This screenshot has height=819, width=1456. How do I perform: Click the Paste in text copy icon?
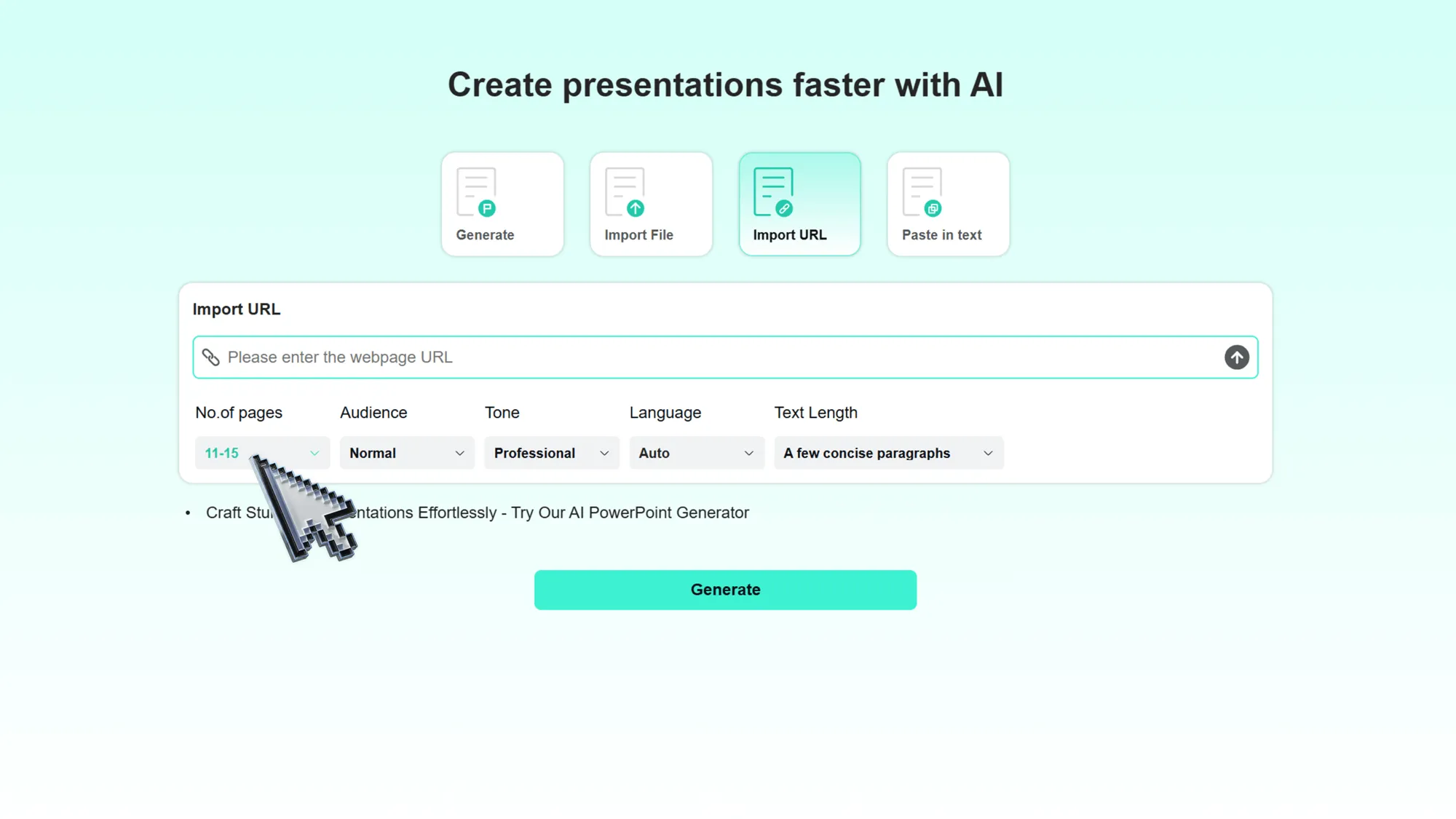921,189
